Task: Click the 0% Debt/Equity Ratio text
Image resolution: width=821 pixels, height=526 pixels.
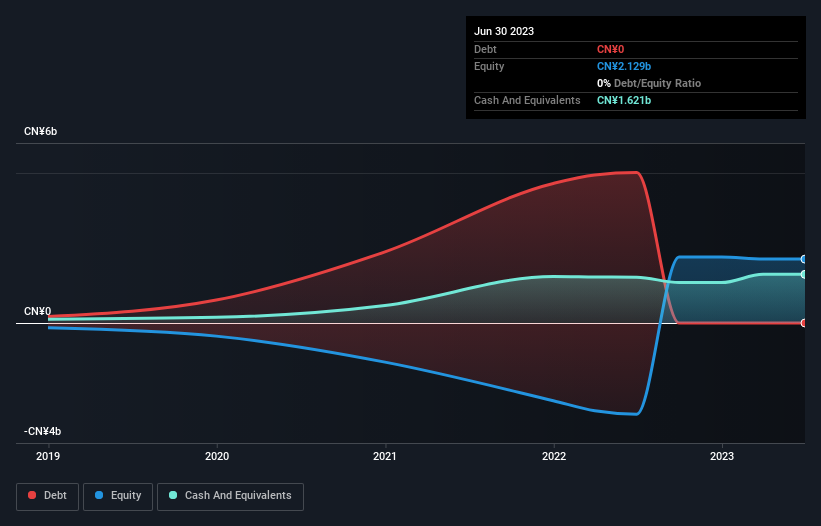Action: click(649, 83)
